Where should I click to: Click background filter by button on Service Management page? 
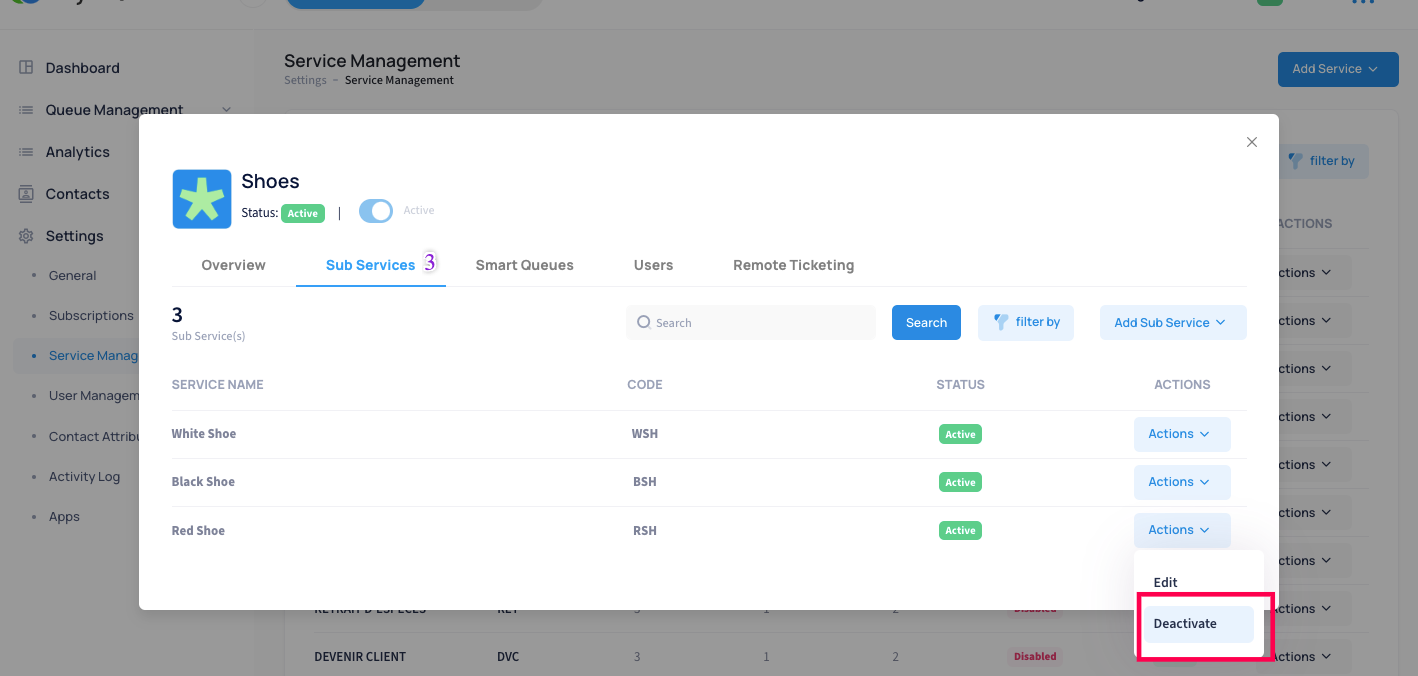[x=1322, y=161]
